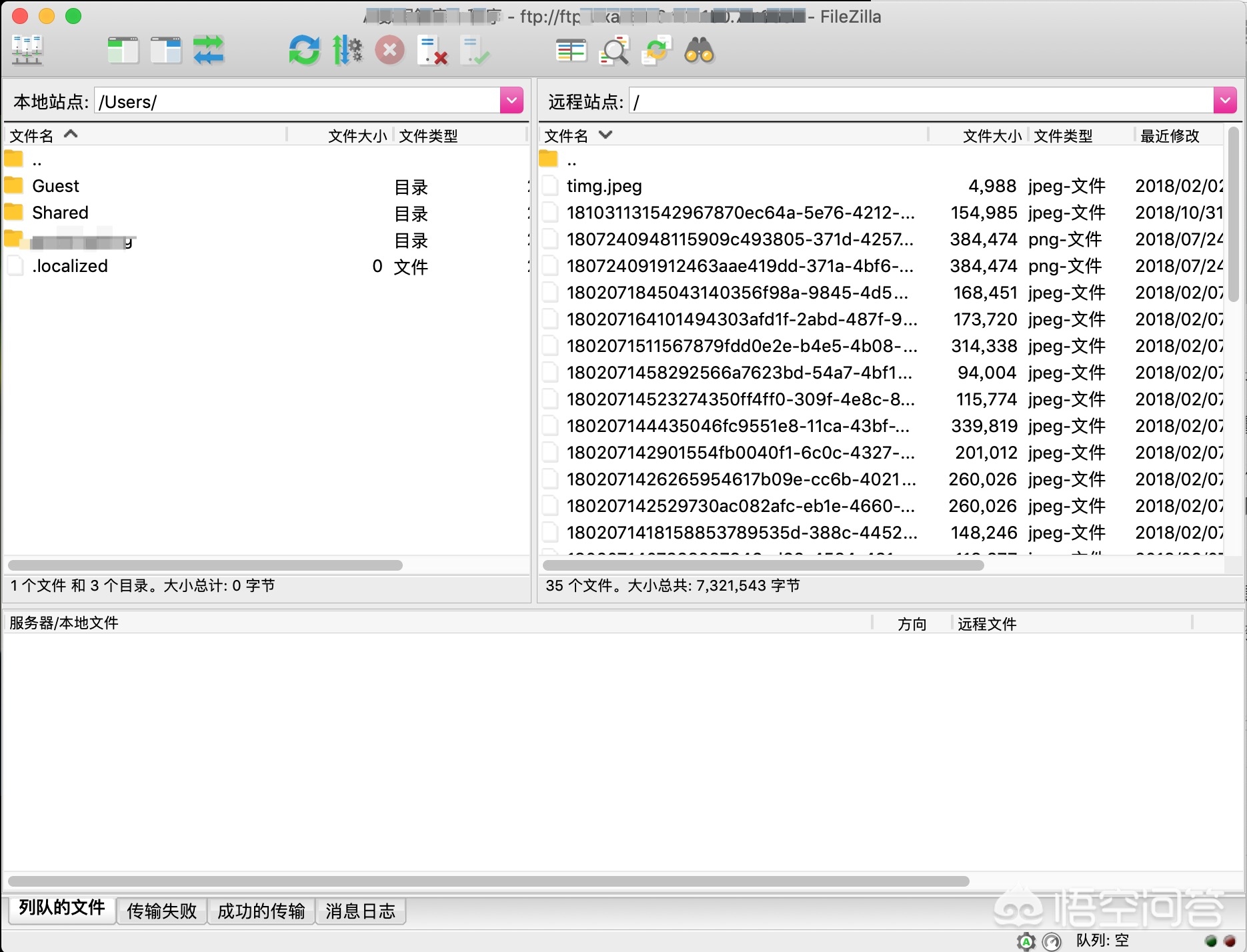Open the local site path dropdown
Screen dimensions: 1247x952
pos(511,101)
